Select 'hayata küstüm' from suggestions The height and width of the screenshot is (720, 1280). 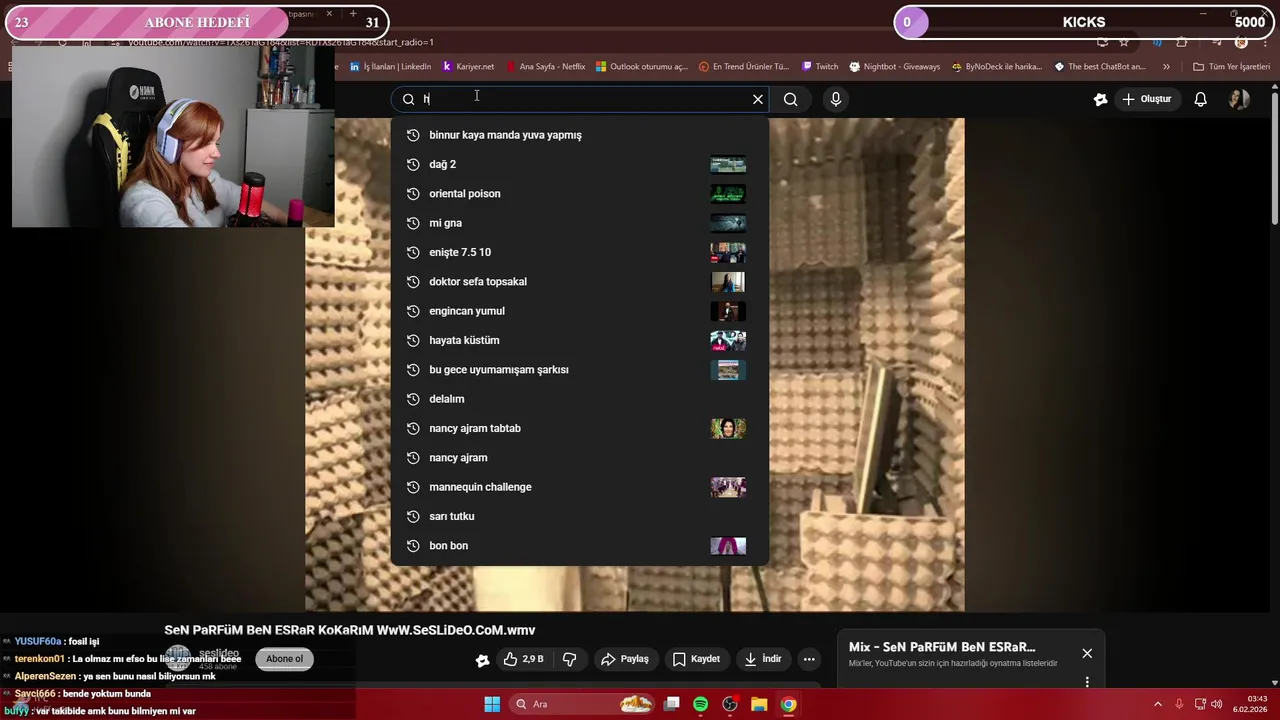(x=580, y=340)
